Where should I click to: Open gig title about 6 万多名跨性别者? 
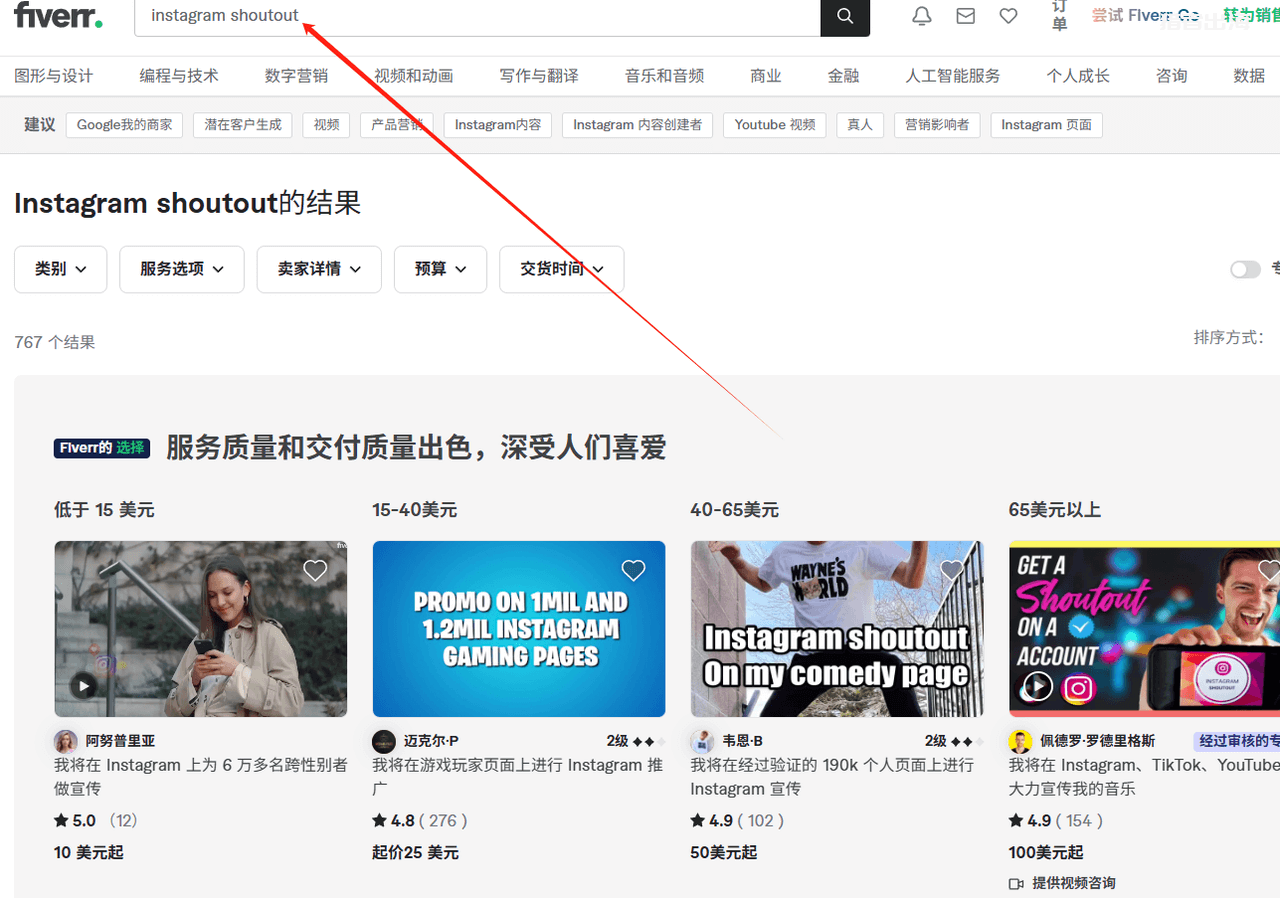tap(201, 777)
